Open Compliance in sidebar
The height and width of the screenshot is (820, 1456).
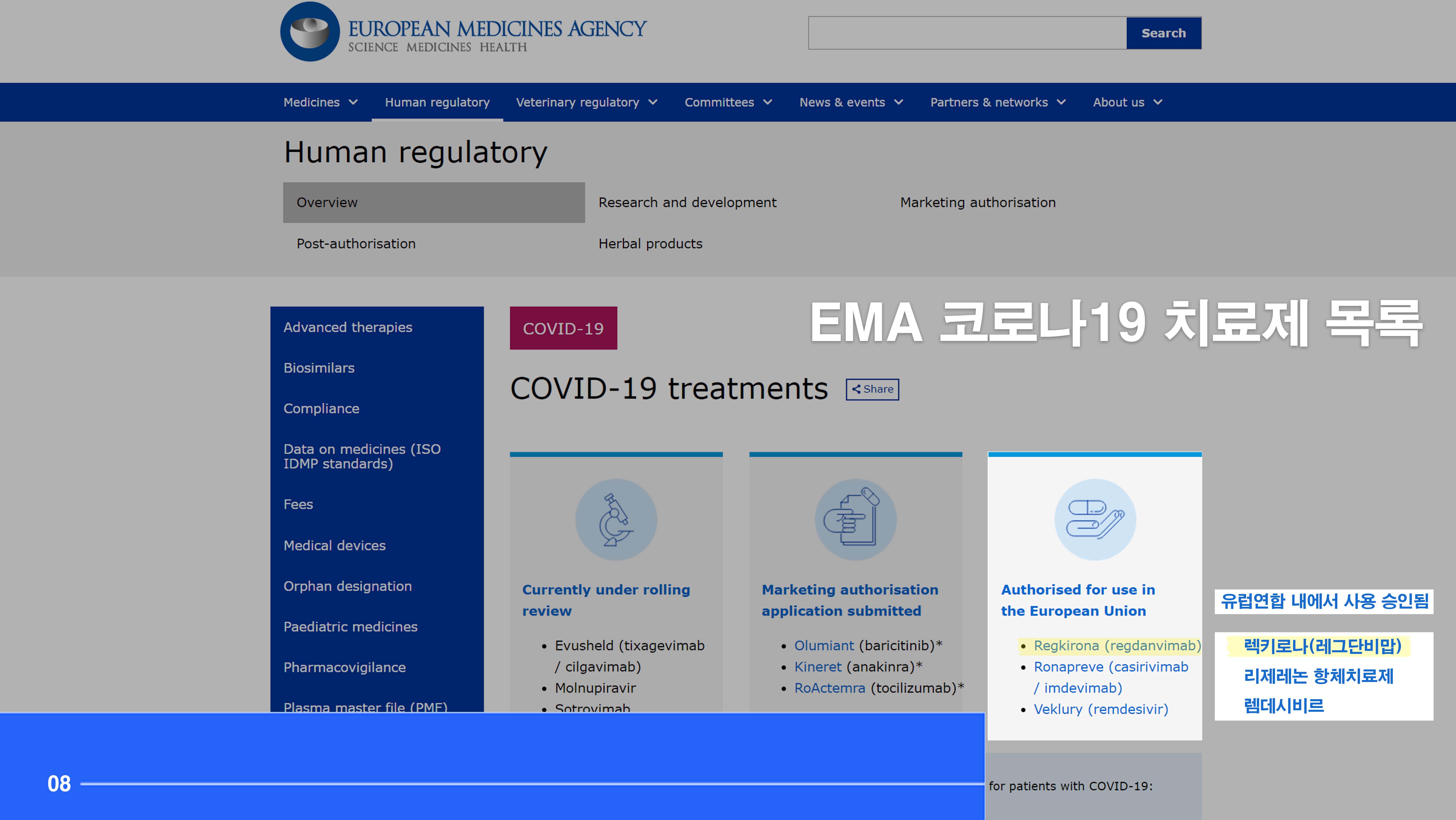pos(321,408)
